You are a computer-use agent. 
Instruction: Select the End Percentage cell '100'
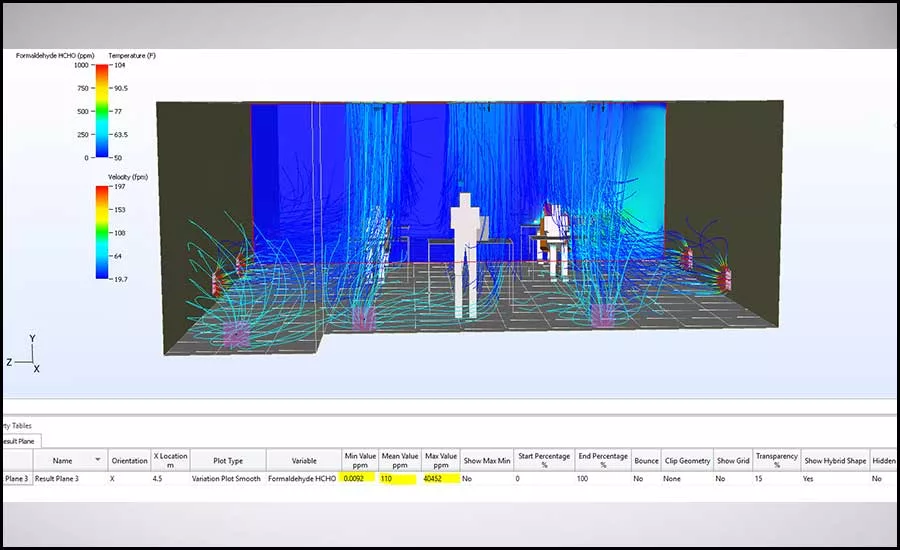pyautogui.click(x=603, y=478)
